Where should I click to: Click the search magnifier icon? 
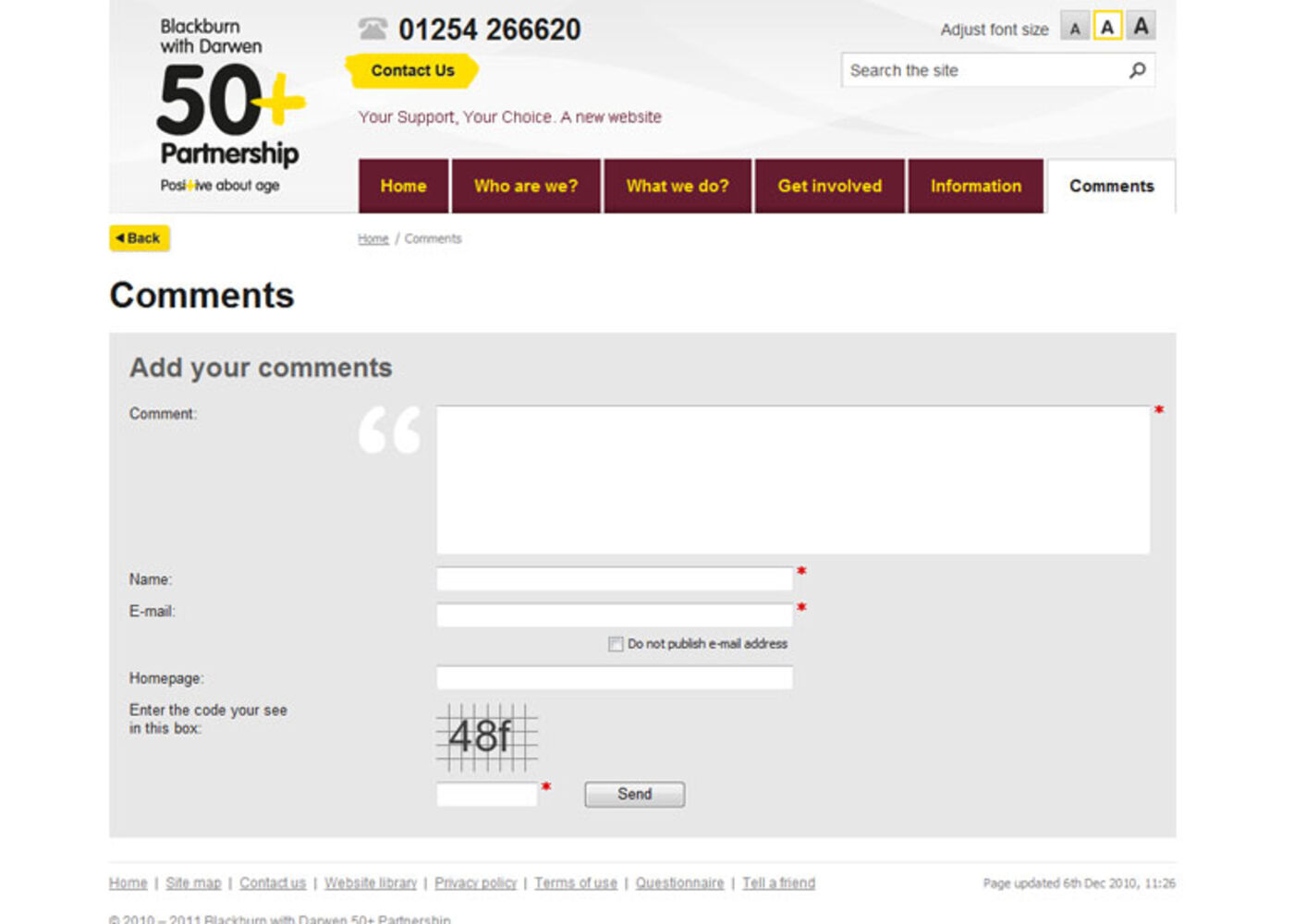coord(1137,70)
